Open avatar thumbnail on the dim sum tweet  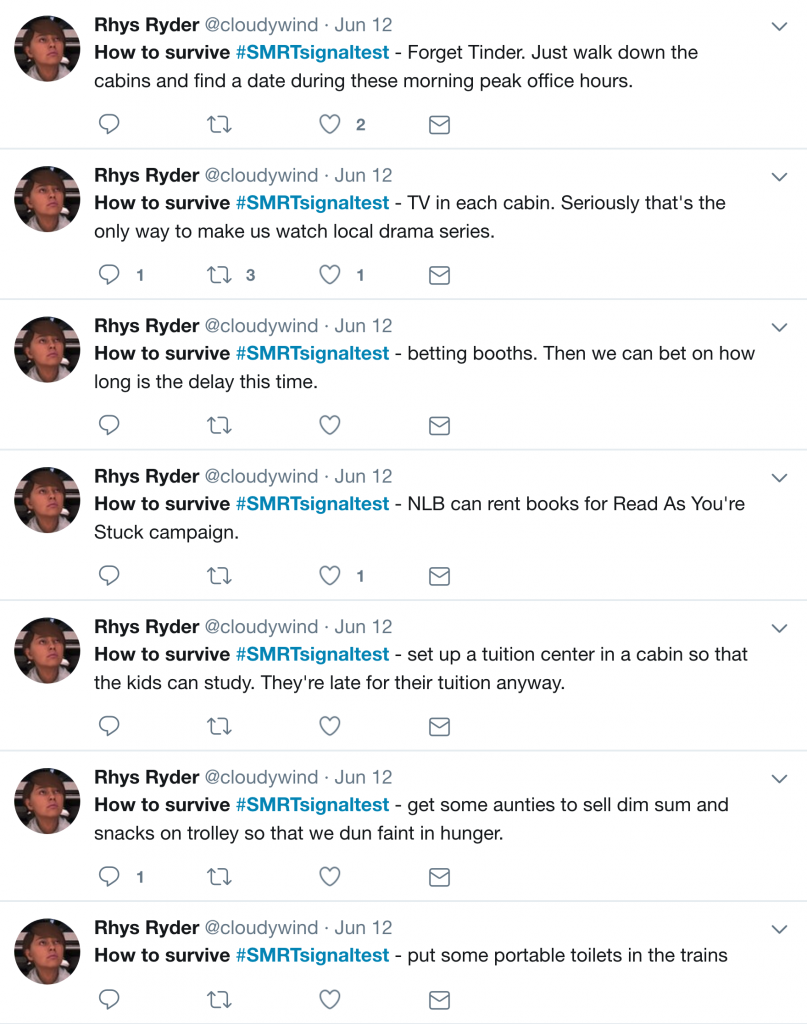coord(47,800)
